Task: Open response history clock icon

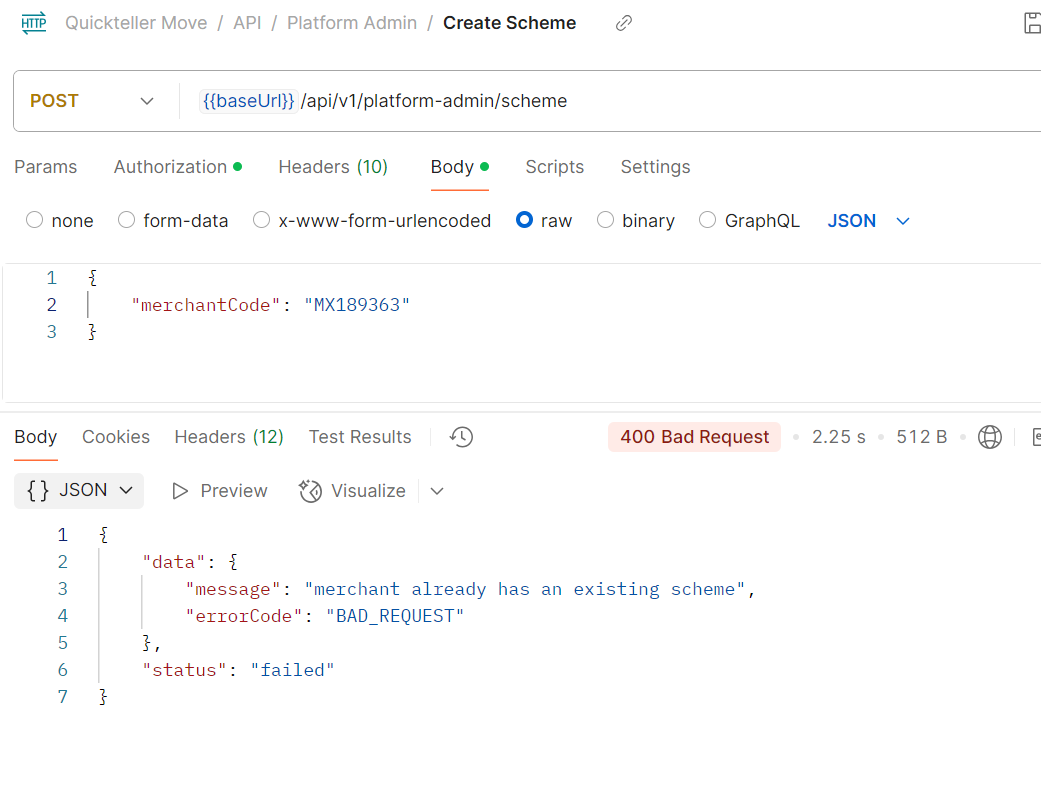Action: point(461,437)
